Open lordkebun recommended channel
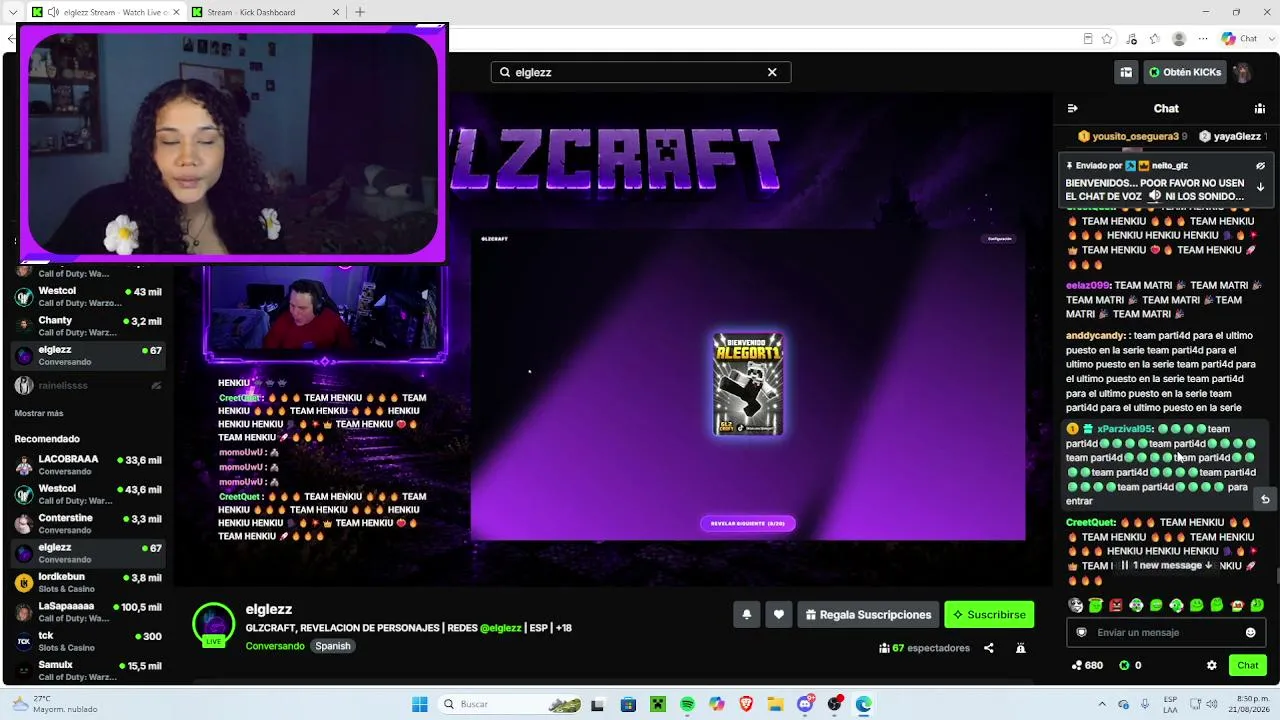 point(88,583)
